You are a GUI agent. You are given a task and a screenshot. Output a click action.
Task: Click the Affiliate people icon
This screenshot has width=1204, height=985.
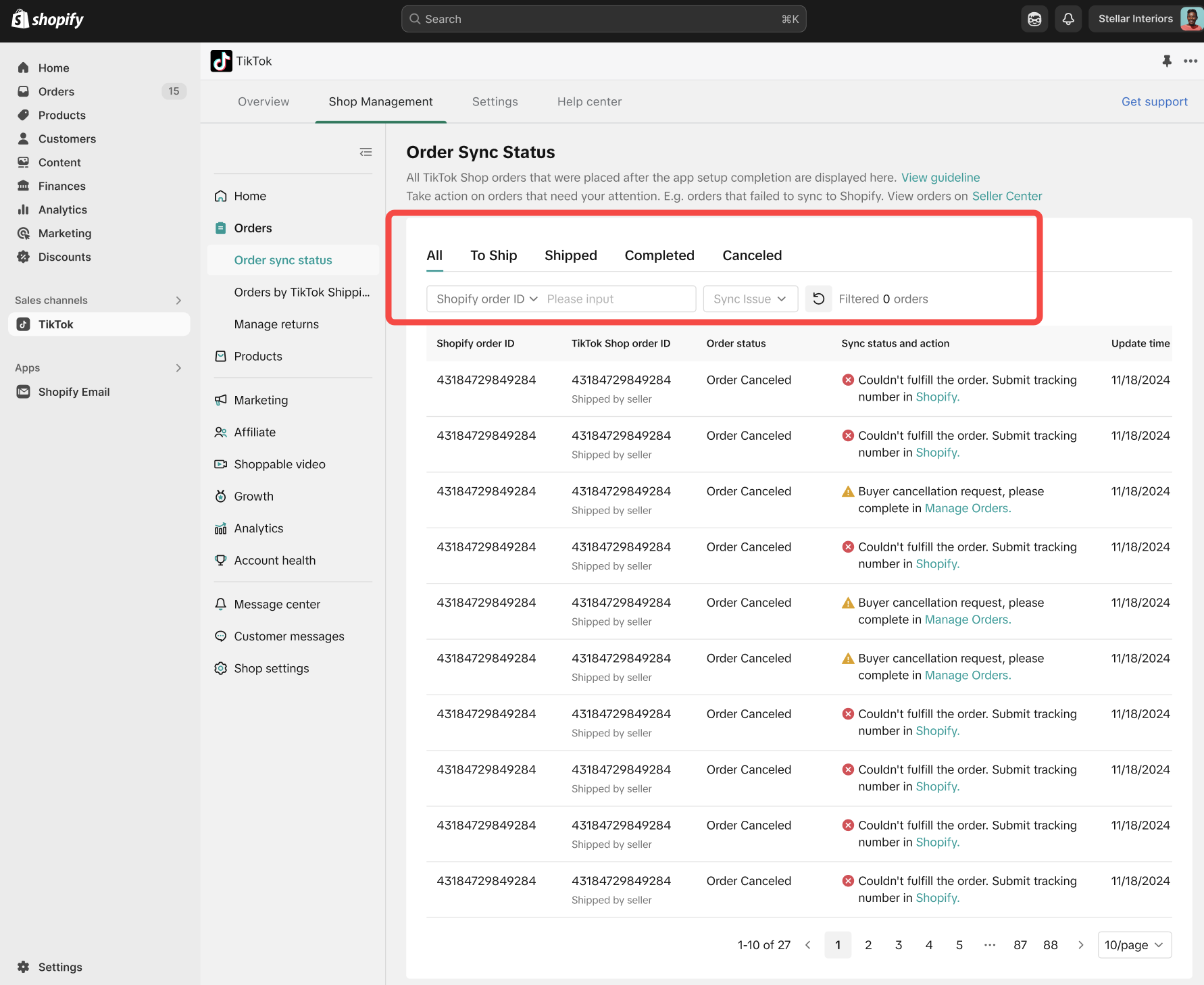220,432
